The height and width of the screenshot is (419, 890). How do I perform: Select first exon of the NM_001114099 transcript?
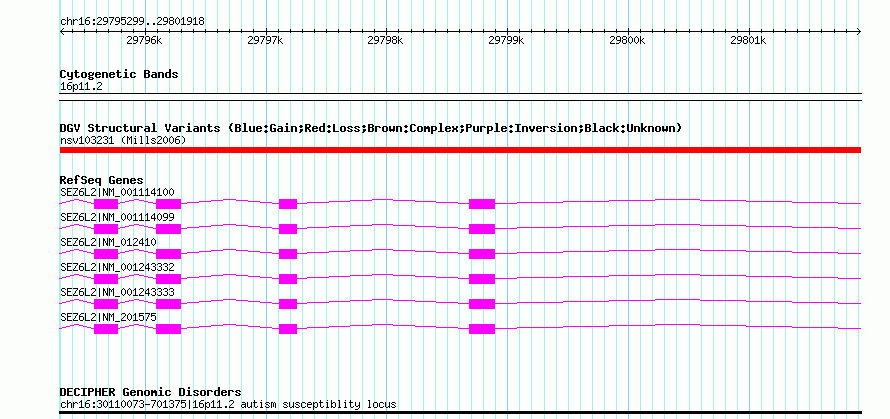(x=106, y=229)
